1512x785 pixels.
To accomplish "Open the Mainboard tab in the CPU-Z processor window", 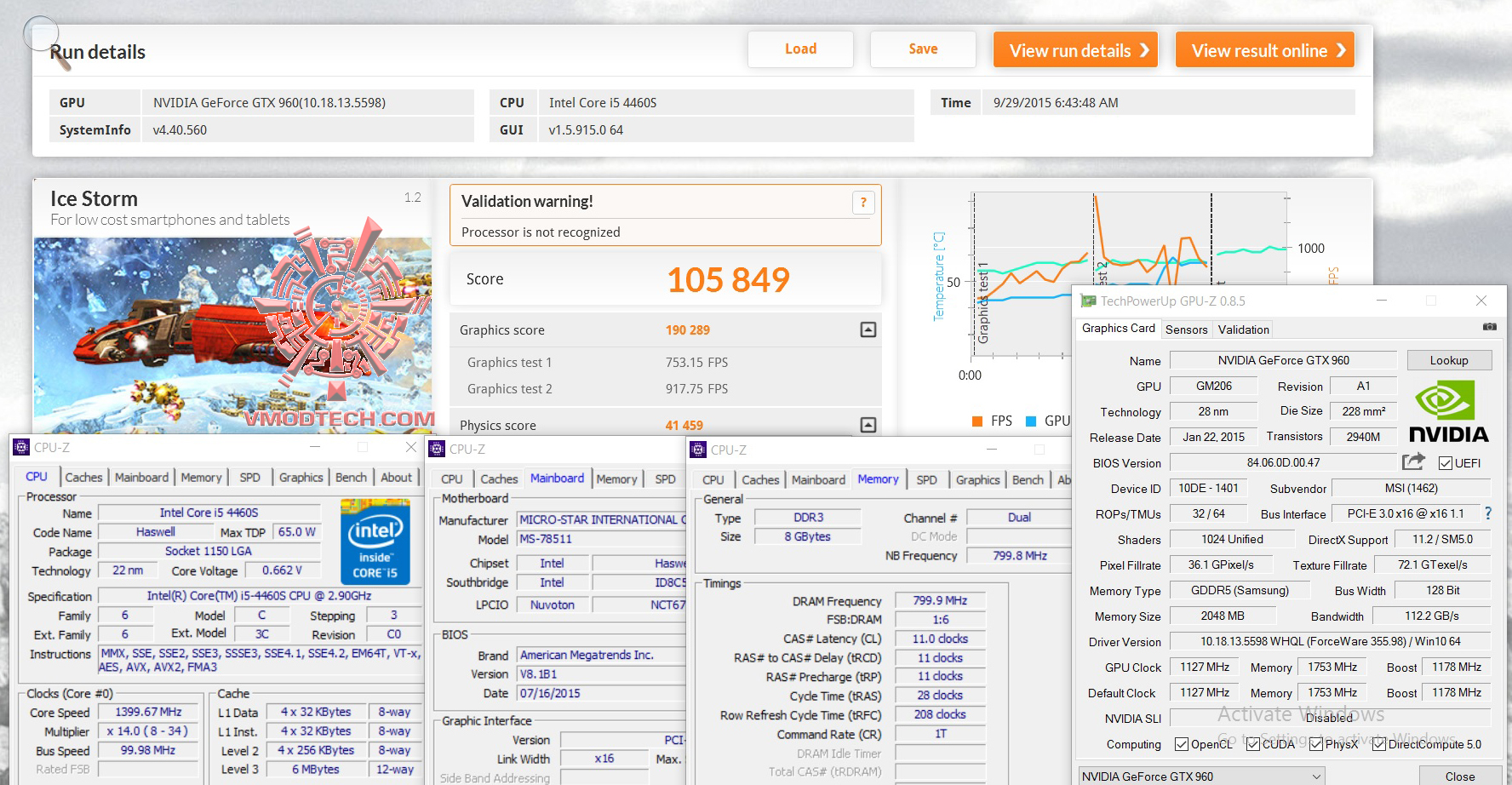I will click(141, 478).
